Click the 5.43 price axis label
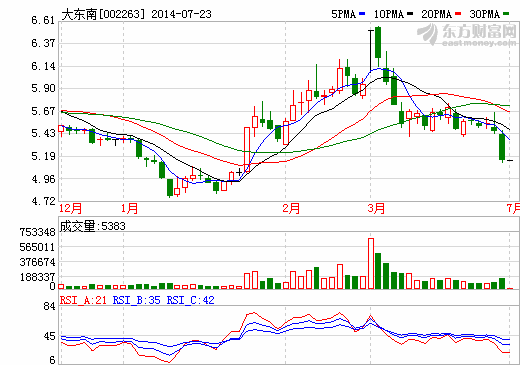This screenshot has width=520, height=365. click(43, 133)
